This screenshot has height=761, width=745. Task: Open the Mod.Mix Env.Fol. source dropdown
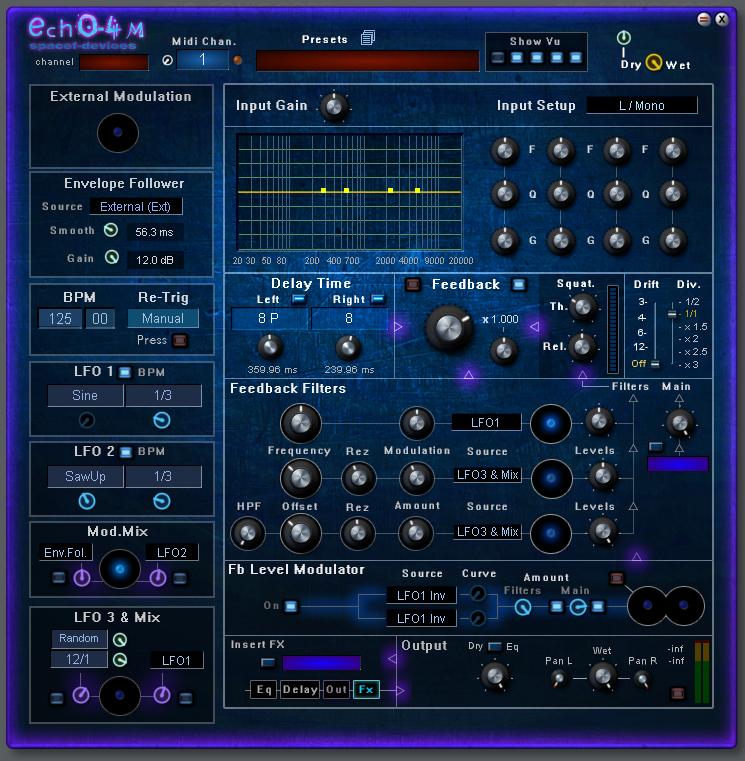[x=66, y=552]
